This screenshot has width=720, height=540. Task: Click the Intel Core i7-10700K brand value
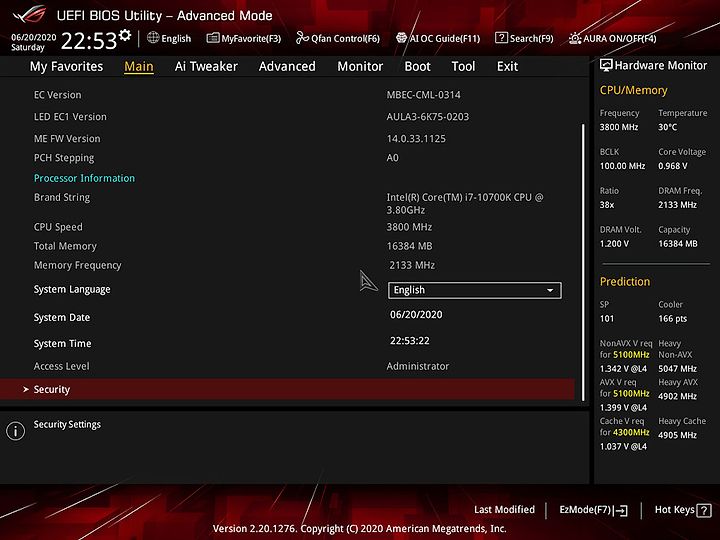[x=465, y=204]
